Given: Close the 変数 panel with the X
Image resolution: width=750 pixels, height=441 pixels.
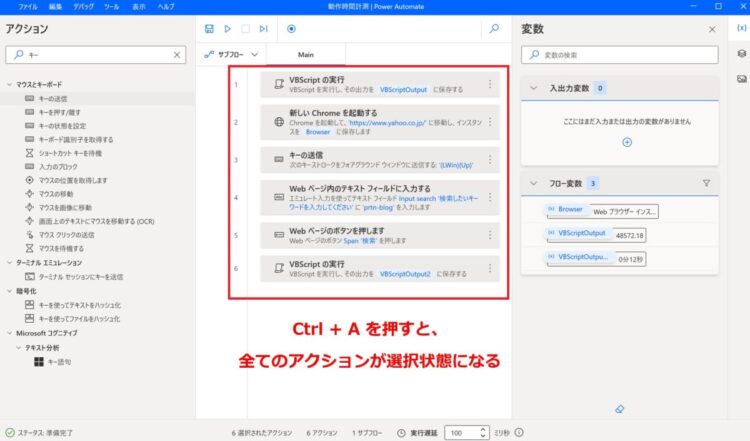Looking at the screenshot, I should pyautogui.click(x=712, y=30).
